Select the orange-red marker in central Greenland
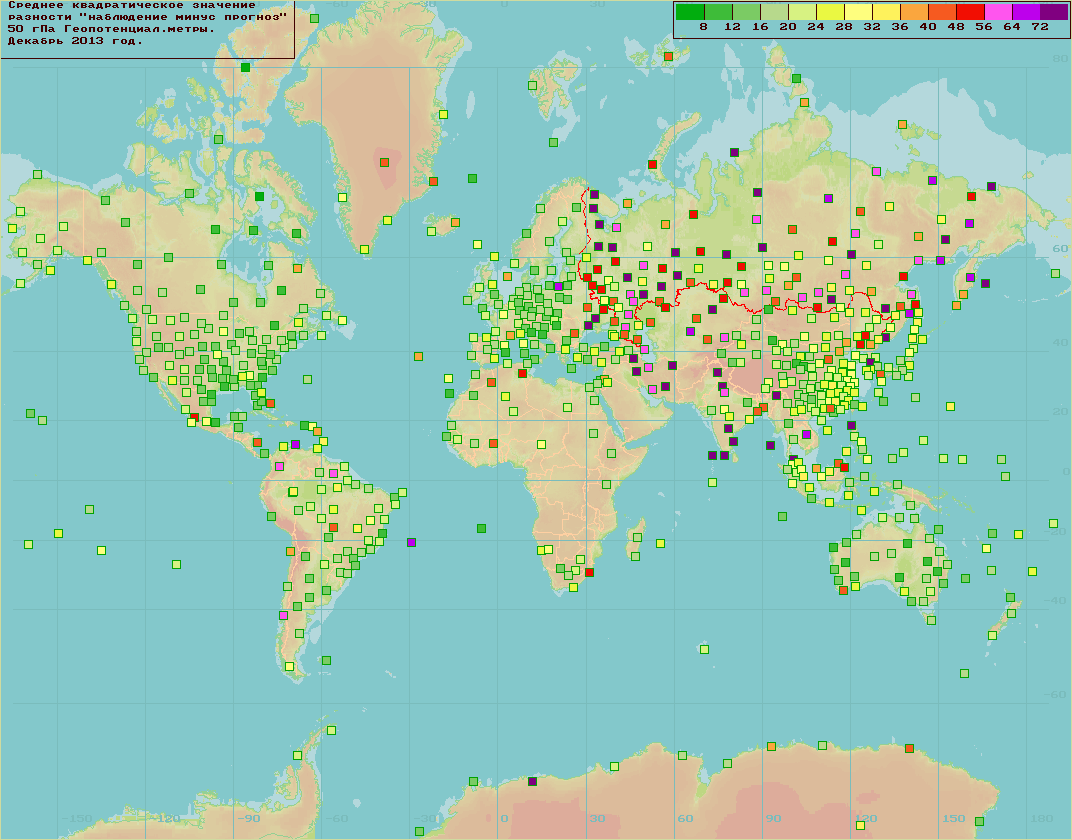 tap(384, 163)
